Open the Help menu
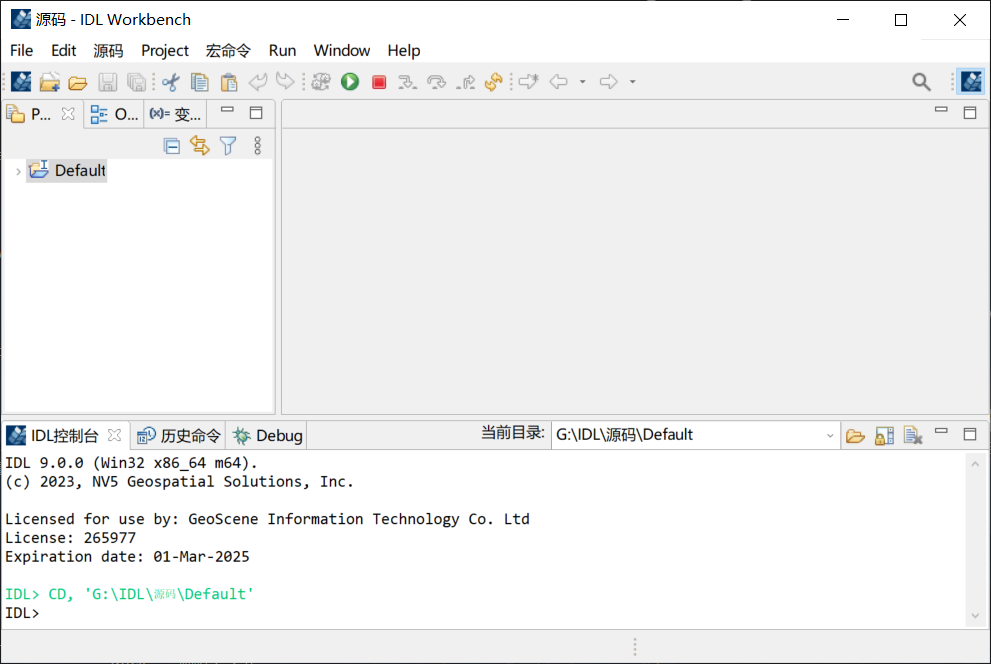The image size is (991, 664). point(404,50)
